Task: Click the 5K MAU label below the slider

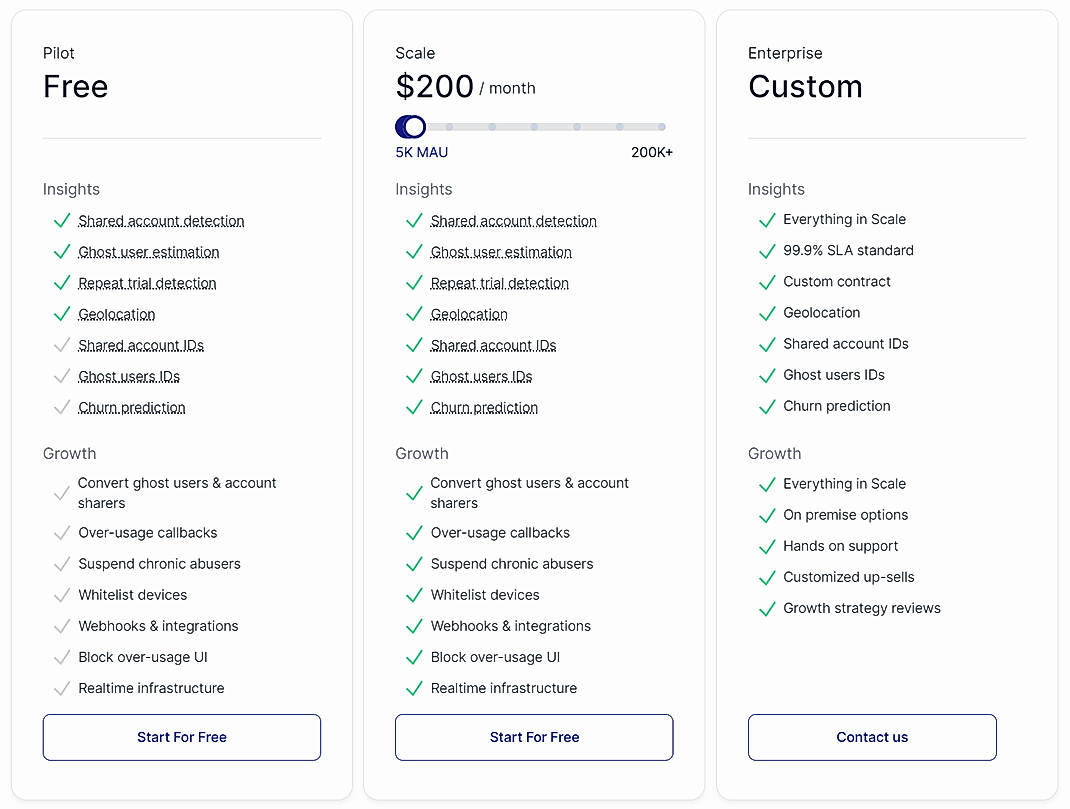Action: (421, 152)
